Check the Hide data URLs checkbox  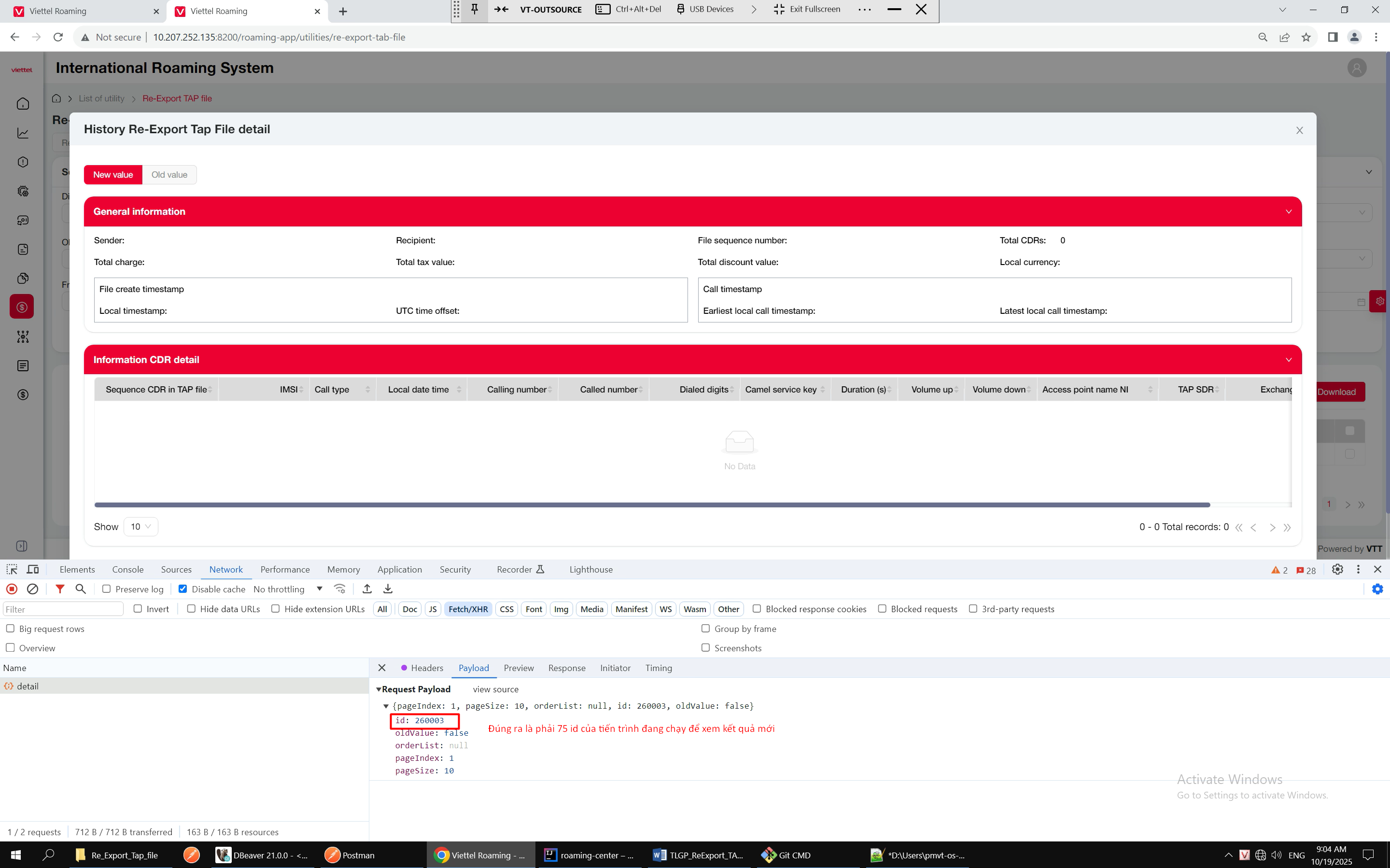tap(191, 609)
